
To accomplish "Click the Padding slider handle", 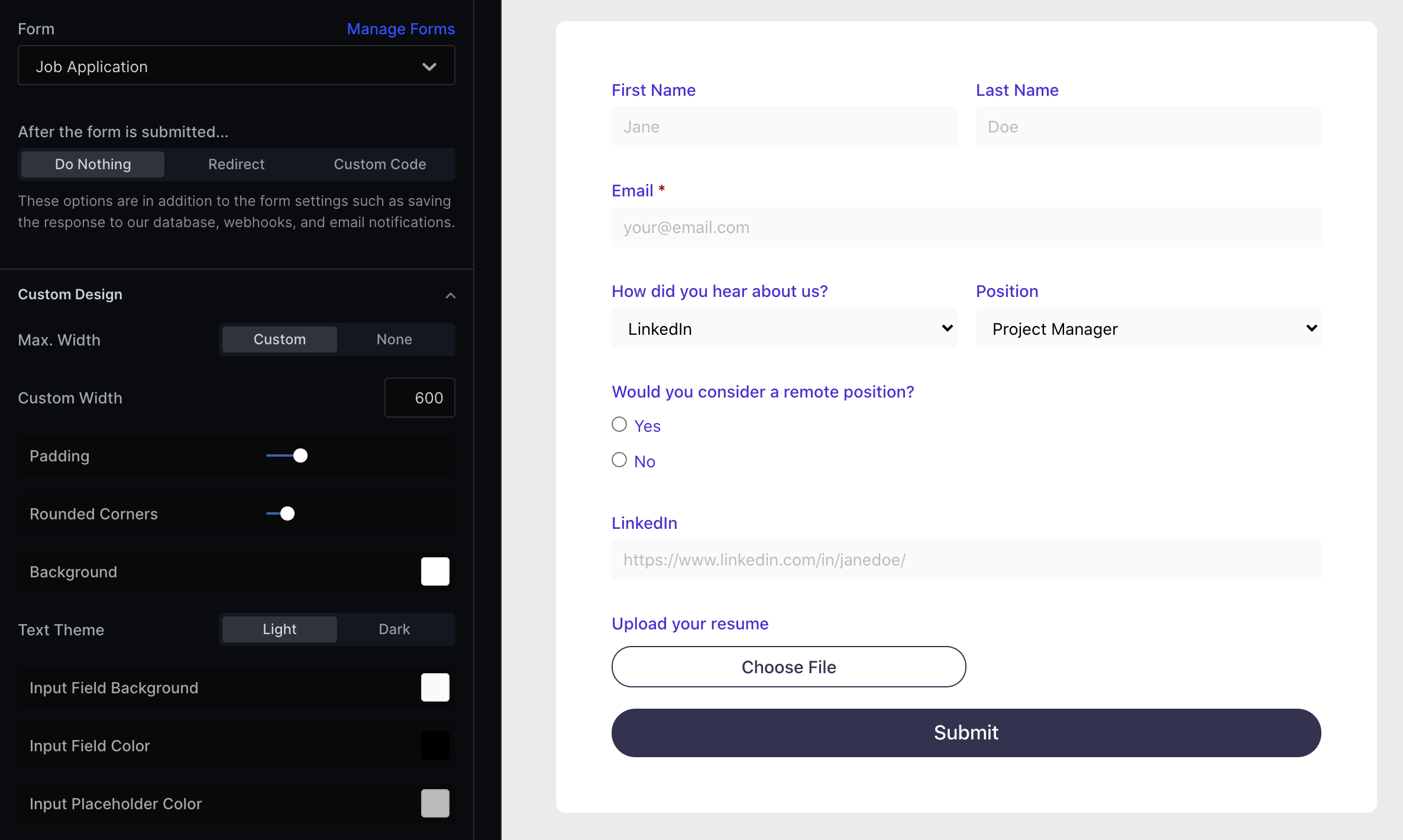I will pos(300,455).
